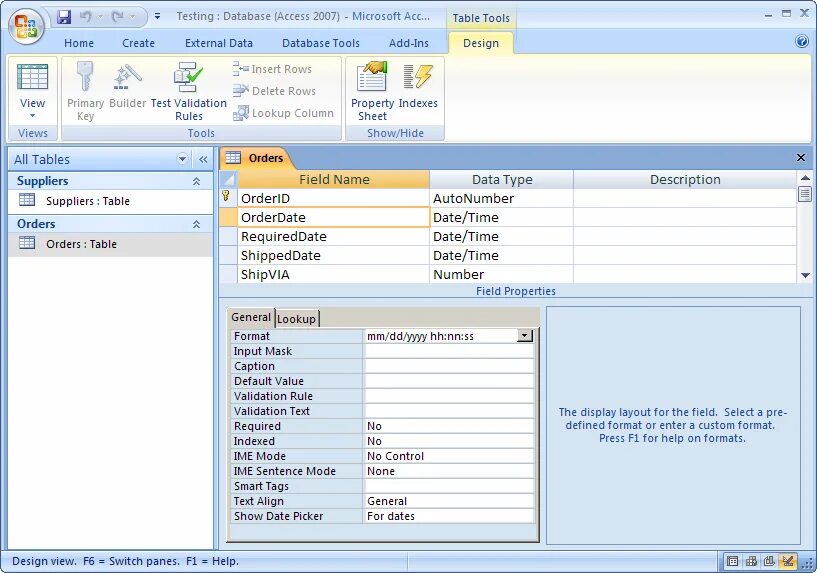
Task: Click Delete Rows in Tools group
Action: coord(274,91)
